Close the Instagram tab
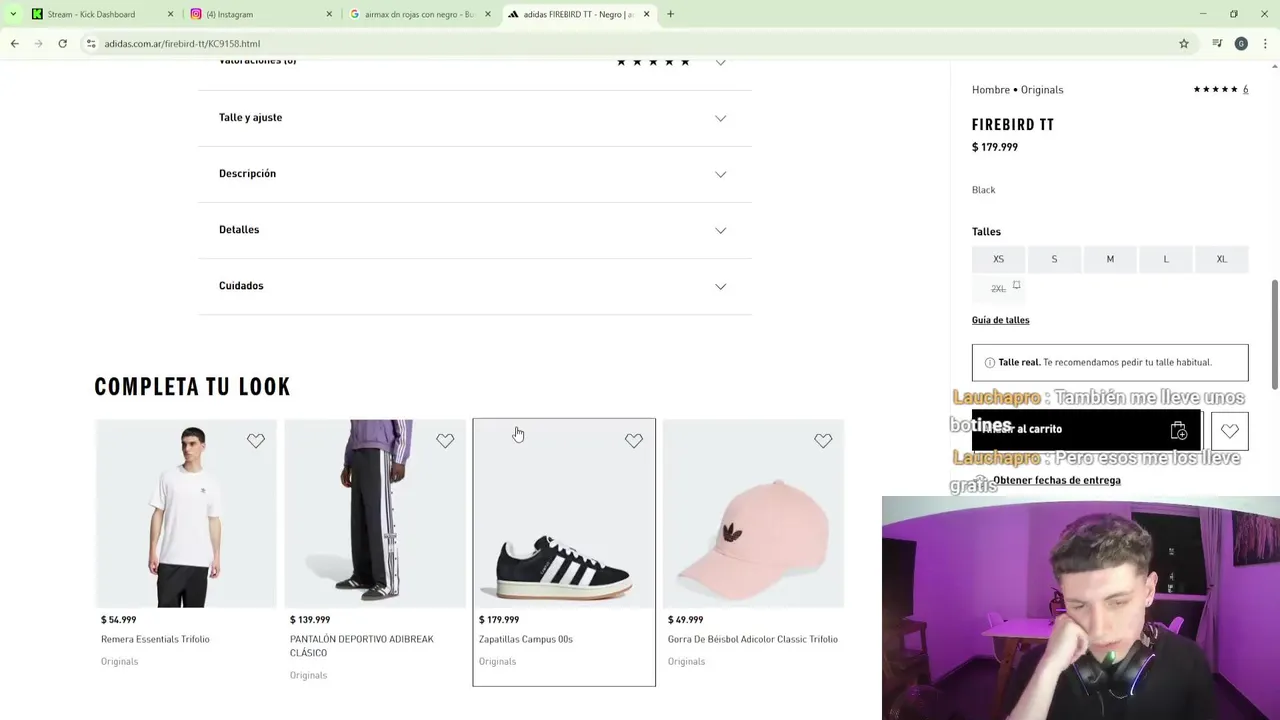This screenshot has height=720, width=1280. click(x=329, y=14)
